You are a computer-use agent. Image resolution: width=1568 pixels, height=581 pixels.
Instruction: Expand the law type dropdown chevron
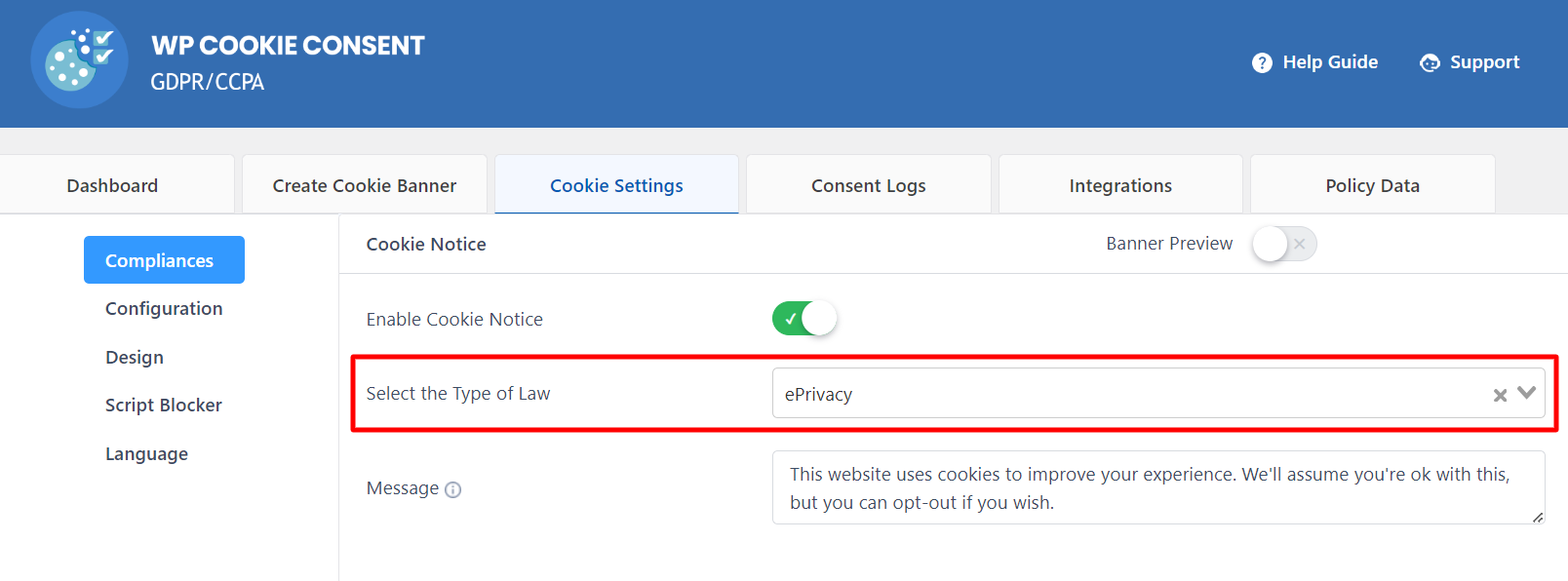pyautogui.click(x=1526, y=393)
